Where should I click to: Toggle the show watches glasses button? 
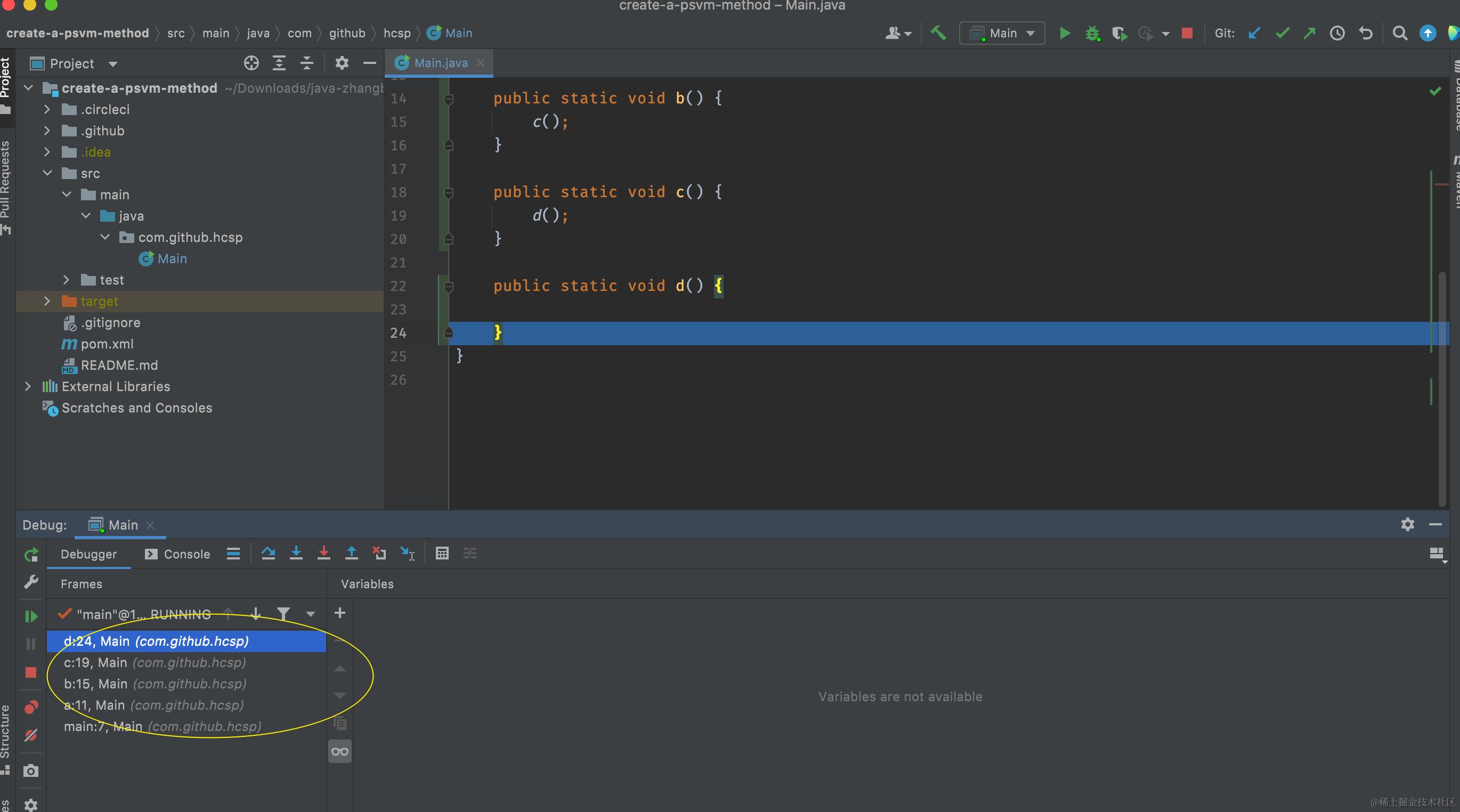(339, 751)
